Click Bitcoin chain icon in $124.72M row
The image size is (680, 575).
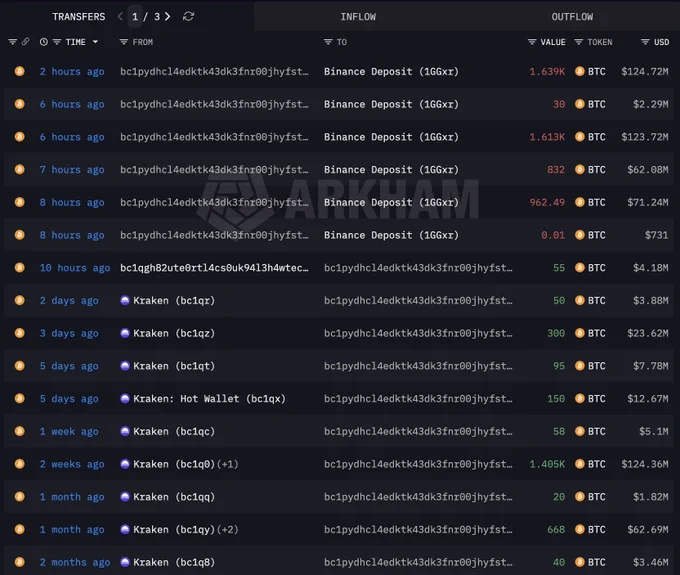[20, 71]
